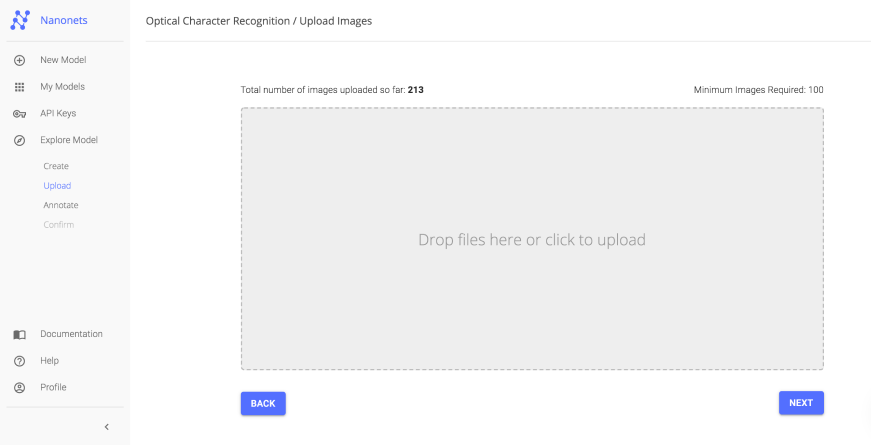Click the Nanonets brand name text
This screenshot has height=445, width=871.
[63, 20]
